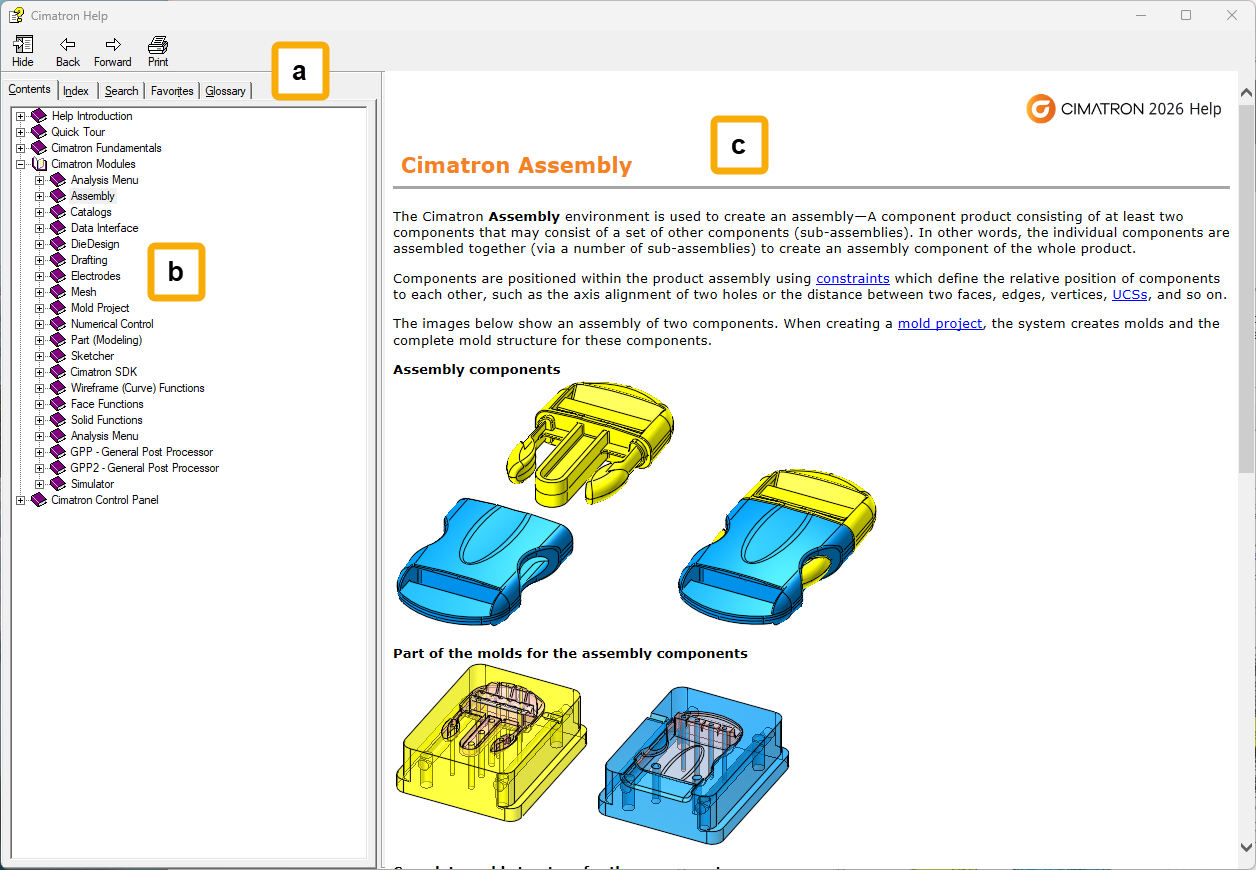Screen dimensions: 1256x870
Task: Click the open book icon beside Cimatron Modules
Action: coord(39,164)
